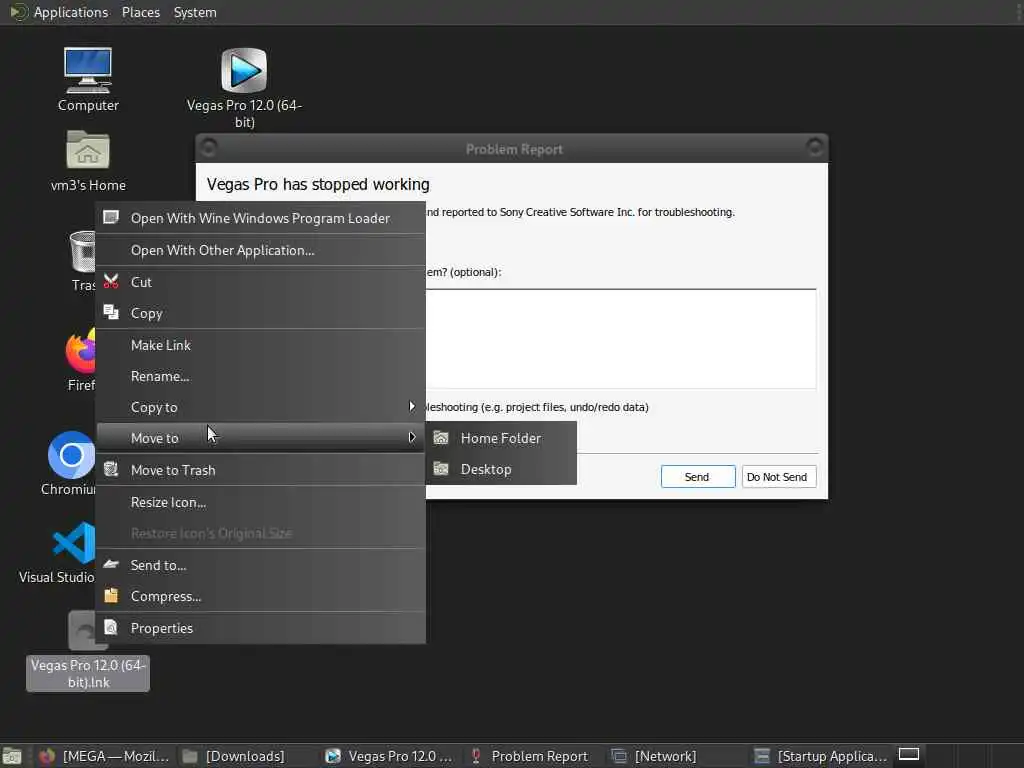Open the Applications menu
The width and height of the screenshot is (1024, 768).
[x=71, y=12]
